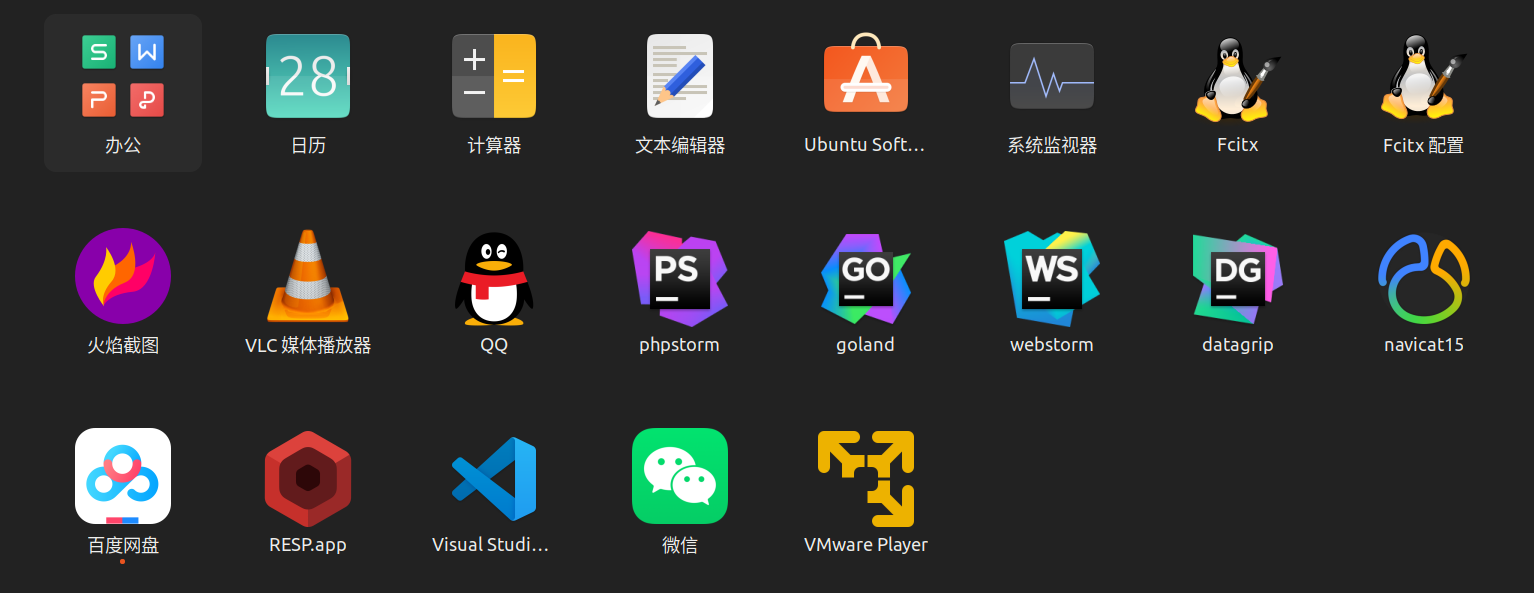
Task: Launch the 日历 calendar app
Action: point(308,76)
